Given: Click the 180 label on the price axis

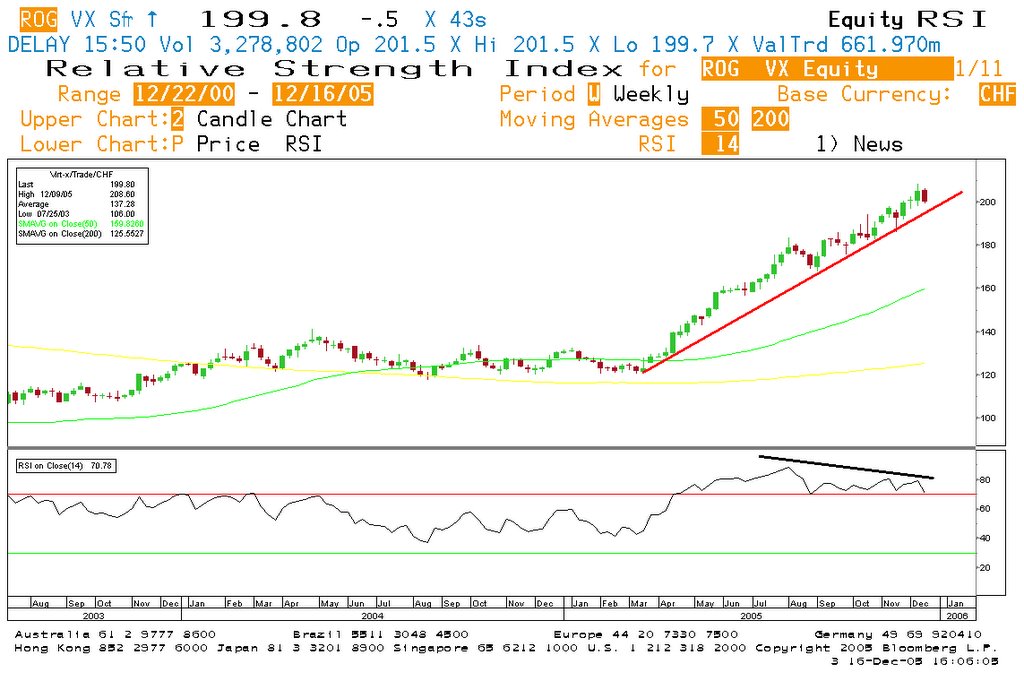Looking at the screenshot, I should [987, 245].
